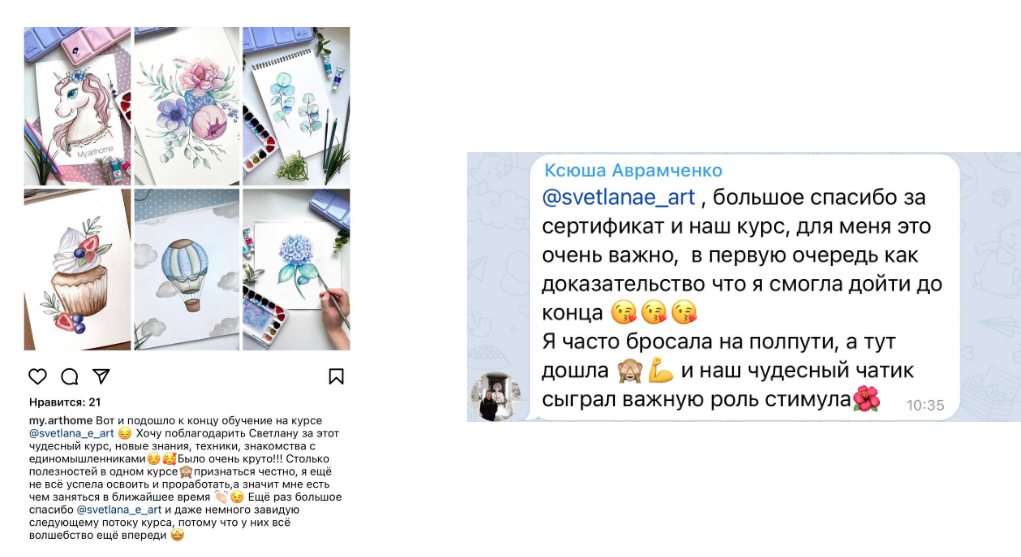The height and width of the screenshot is (557, 1021).
Task: Open the cupcake with berries painting
Action: tap(77, 270)
